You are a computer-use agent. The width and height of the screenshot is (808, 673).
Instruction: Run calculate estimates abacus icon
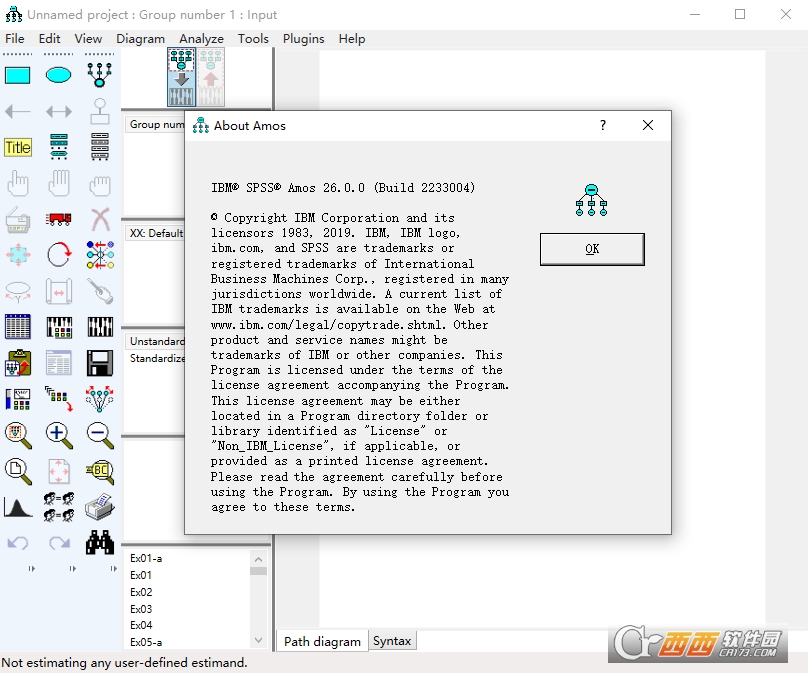tap(100, 327)
